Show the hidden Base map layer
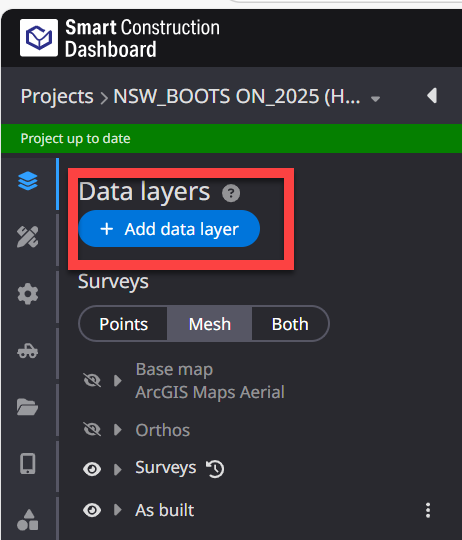462x540 pixels. [92, 380]
